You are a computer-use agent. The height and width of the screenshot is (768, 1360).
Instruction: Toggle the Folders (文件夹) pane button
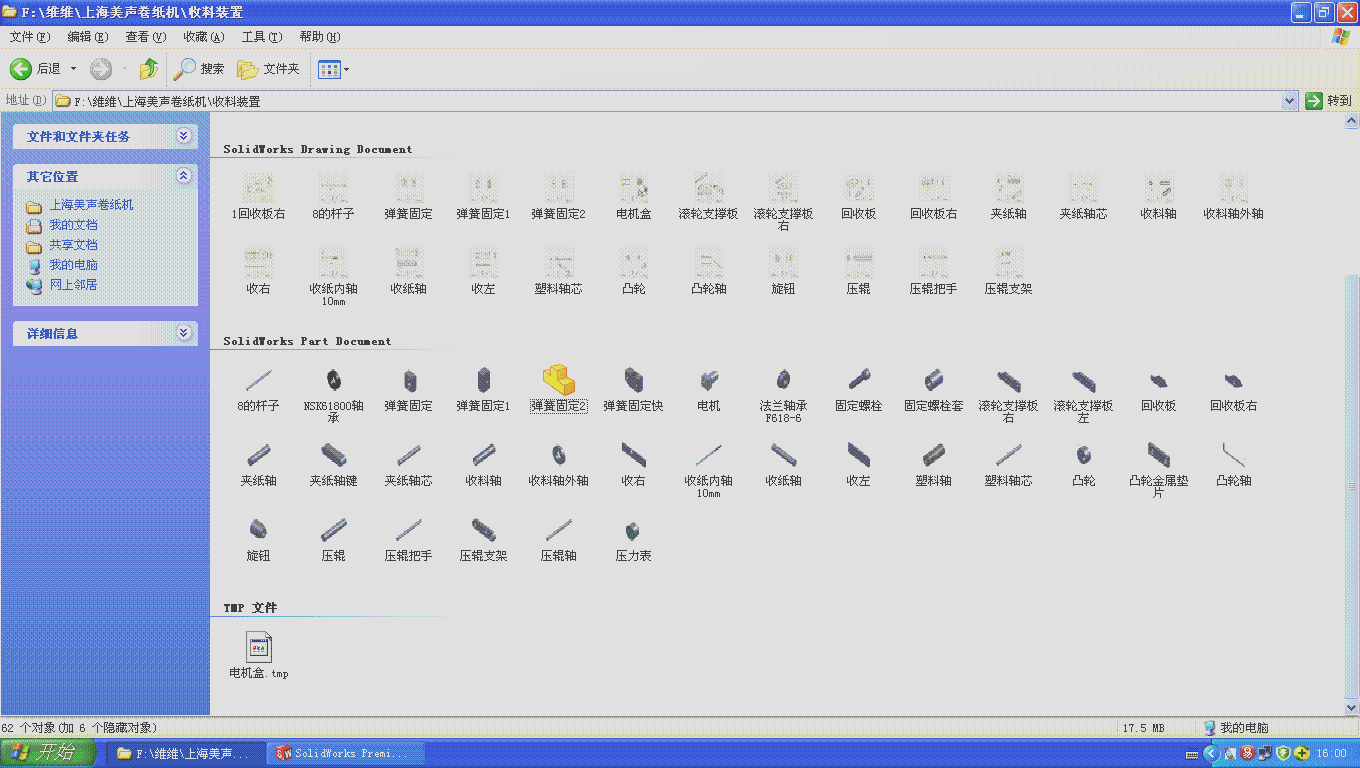[268, 69]
